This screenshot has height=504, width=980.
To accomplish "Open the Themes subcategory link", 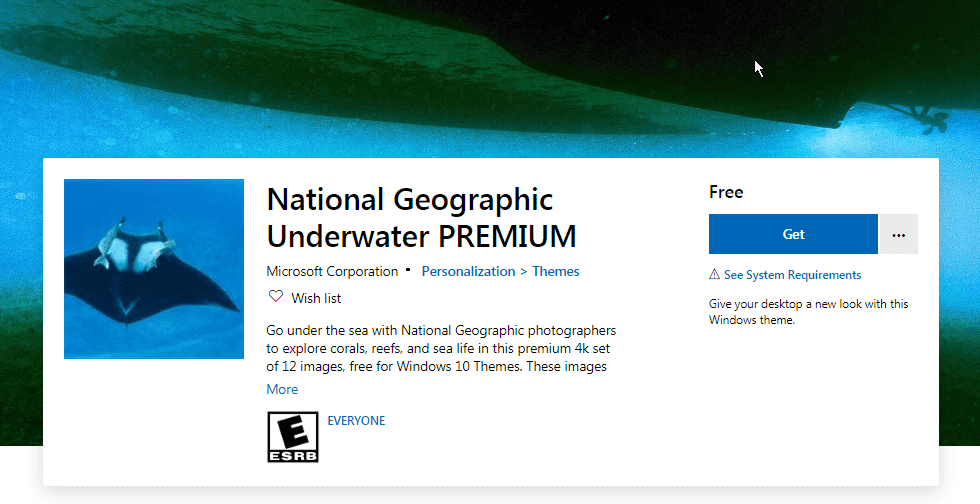I will tap(556, 271).
